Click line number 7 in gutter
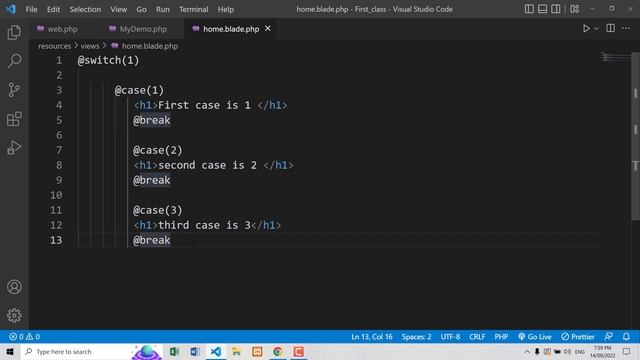The width and height of the screenshot is (640, 360). click(59, 150)
